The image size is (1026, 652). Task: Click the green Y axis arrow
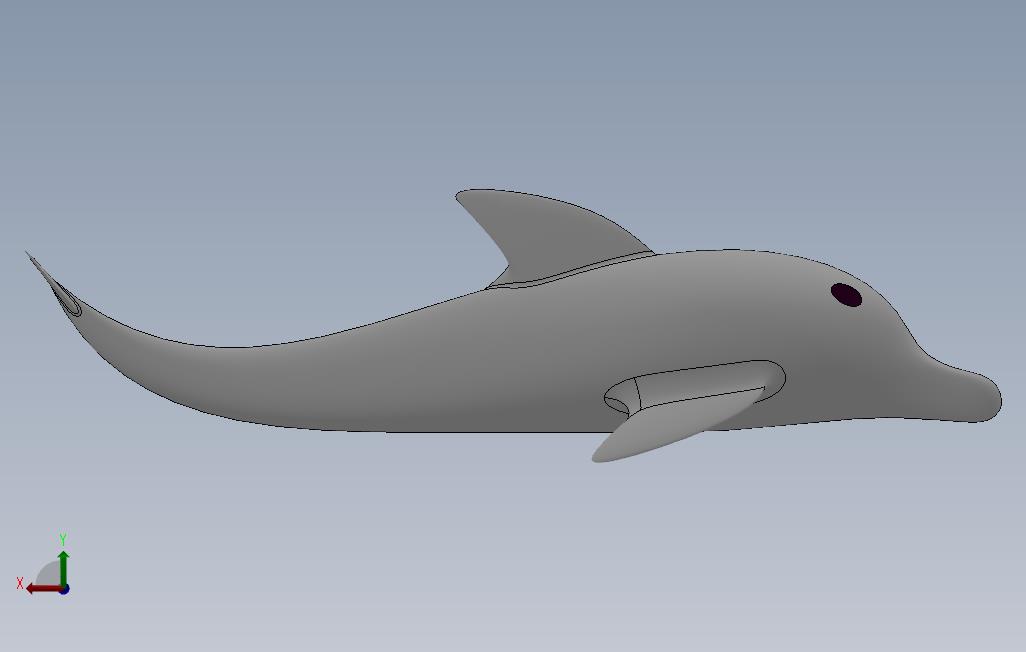coord(63,568)
